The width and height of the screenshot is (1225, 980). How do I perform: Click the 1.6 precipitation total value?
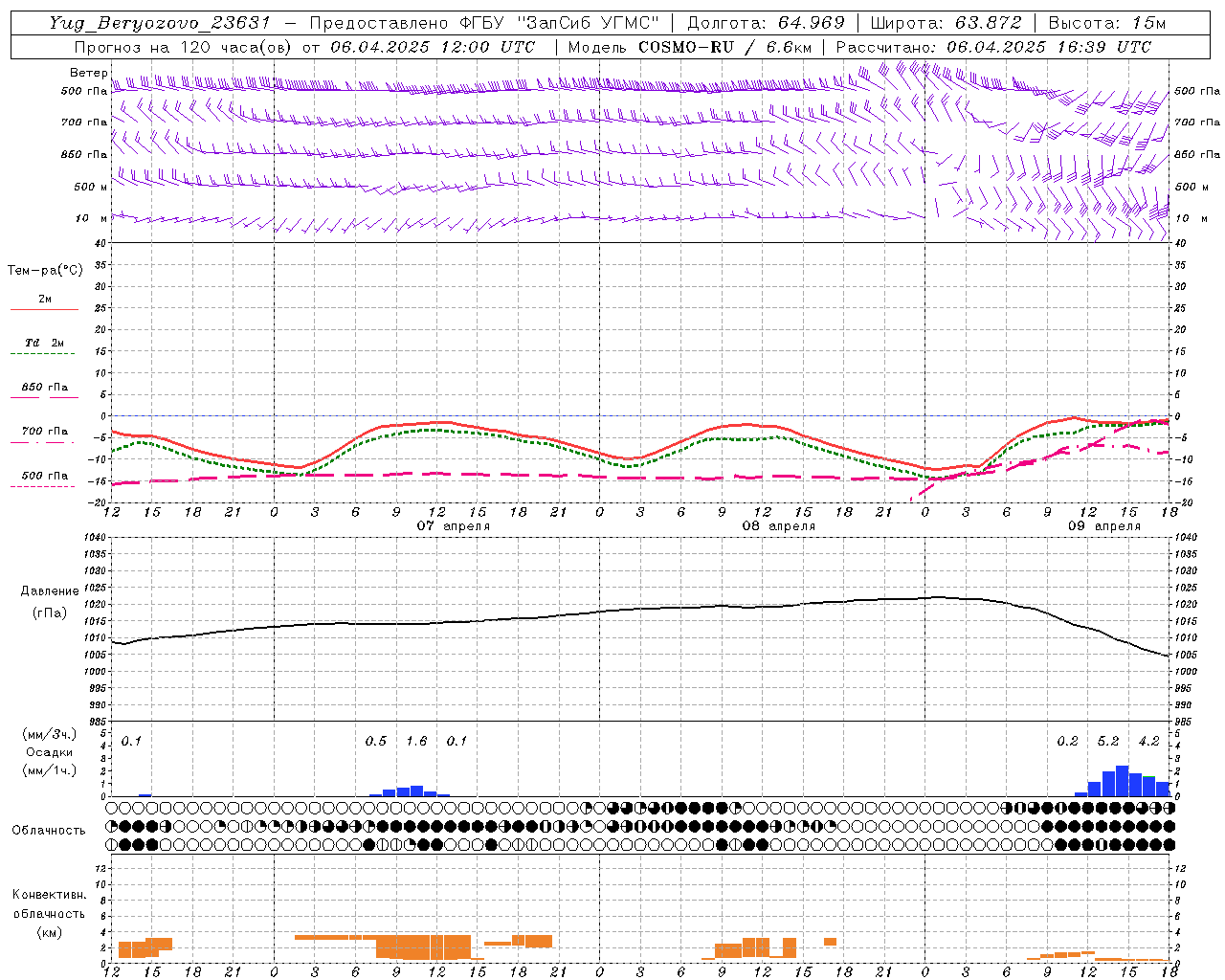tap(416, 742)
